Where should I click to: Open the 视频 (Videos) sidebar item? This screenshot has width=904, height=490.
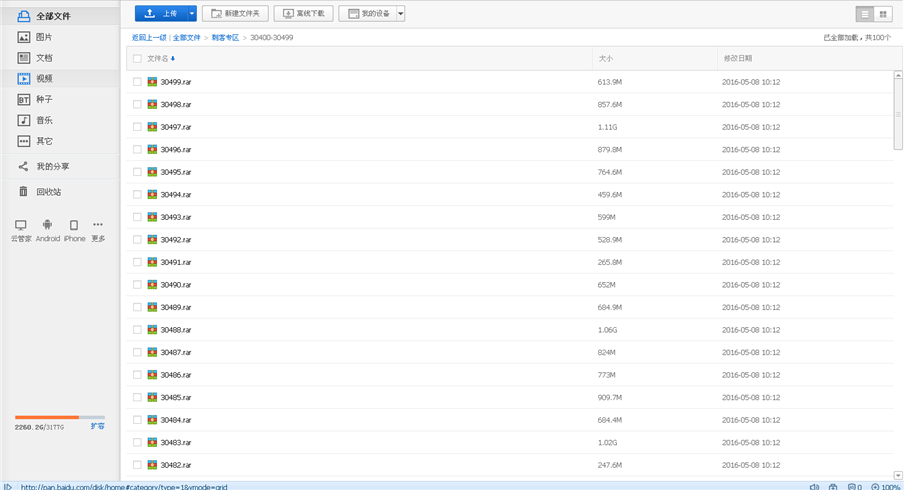[44, 78]
